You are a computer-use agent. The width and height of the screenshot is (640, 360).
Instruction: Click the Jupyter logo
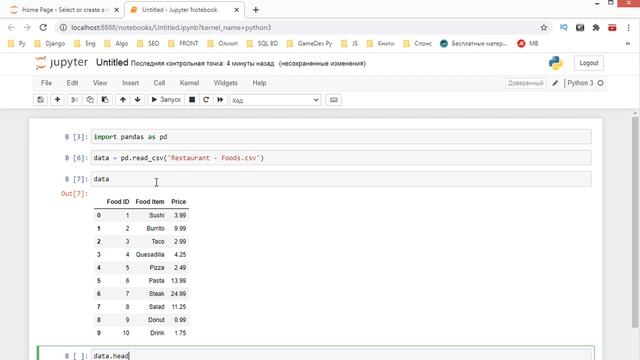pos(62,63)
